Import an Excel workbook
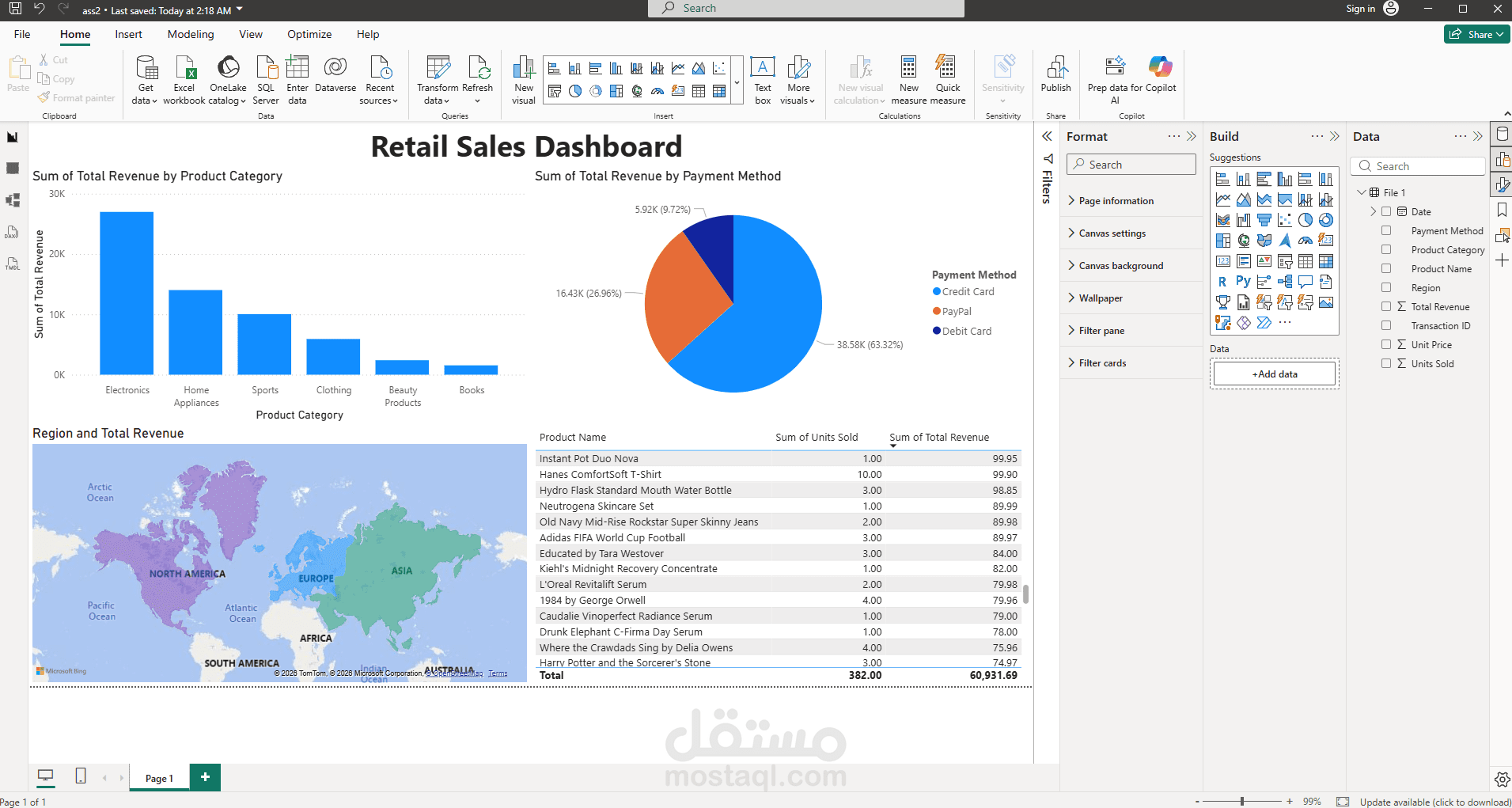Image resolution: width=1512 pixels, height=808 pixels. (x=184, y=79)
